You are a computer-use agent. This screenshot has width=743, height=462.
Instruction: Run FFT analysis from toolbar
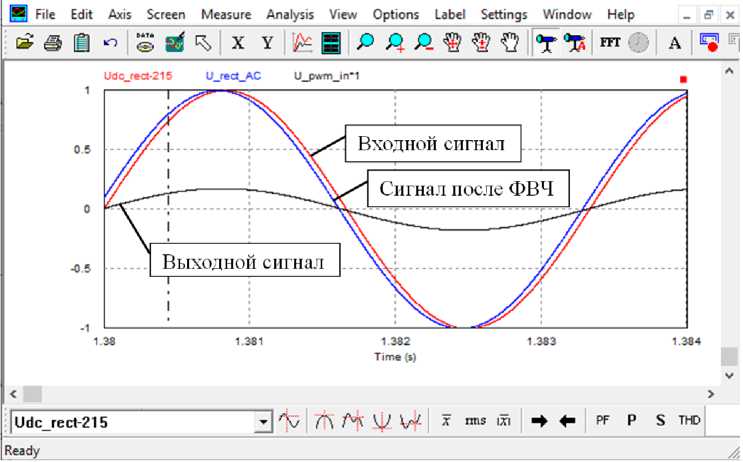(609, 42)
